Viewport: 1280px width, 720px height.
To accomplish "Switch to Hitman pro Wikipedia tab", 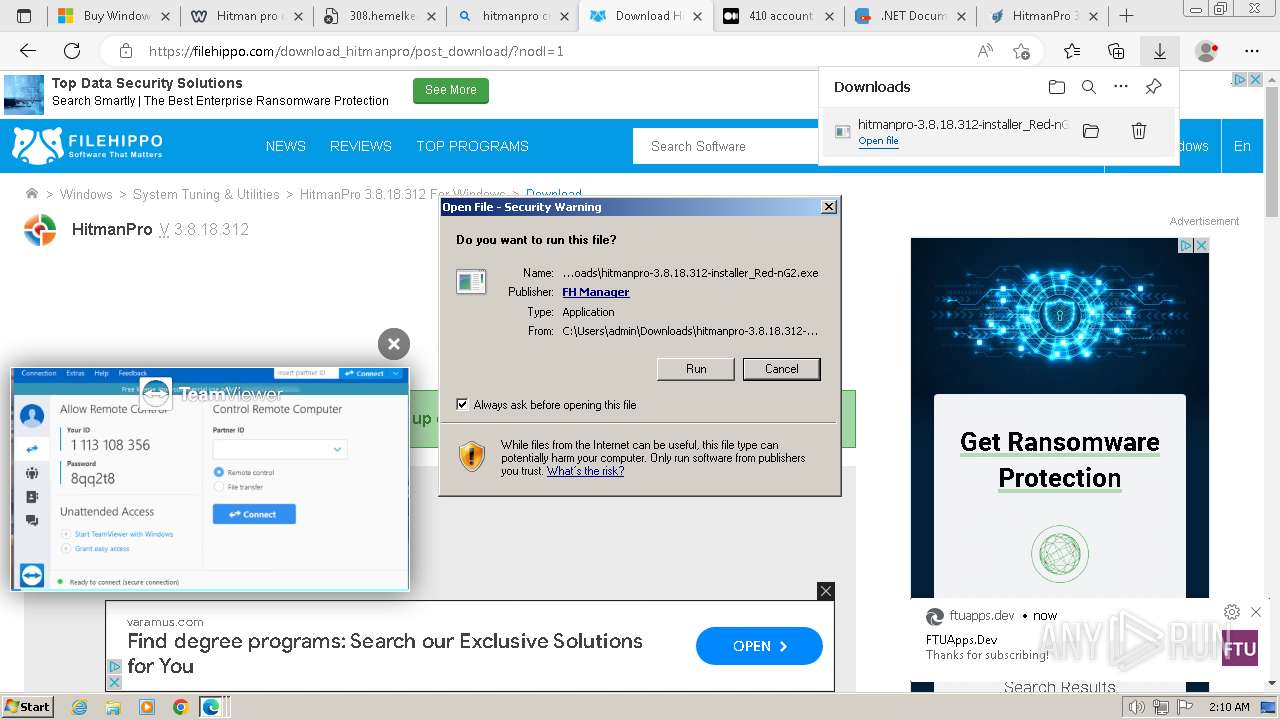I will tap(246, 16).
